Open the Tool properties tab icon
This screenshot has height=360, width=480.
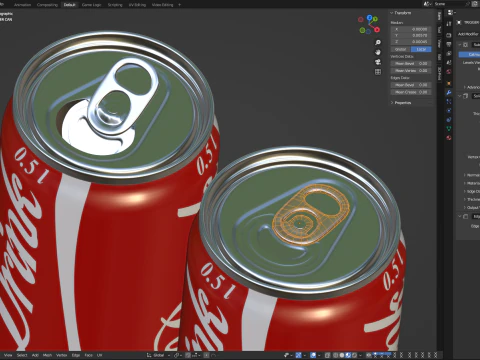[449, 24]
